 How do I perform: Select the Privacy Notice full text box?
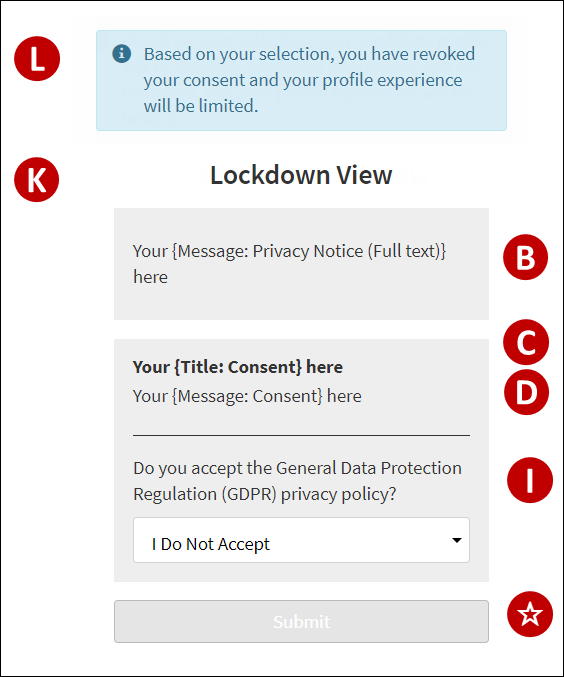(301, 264)
